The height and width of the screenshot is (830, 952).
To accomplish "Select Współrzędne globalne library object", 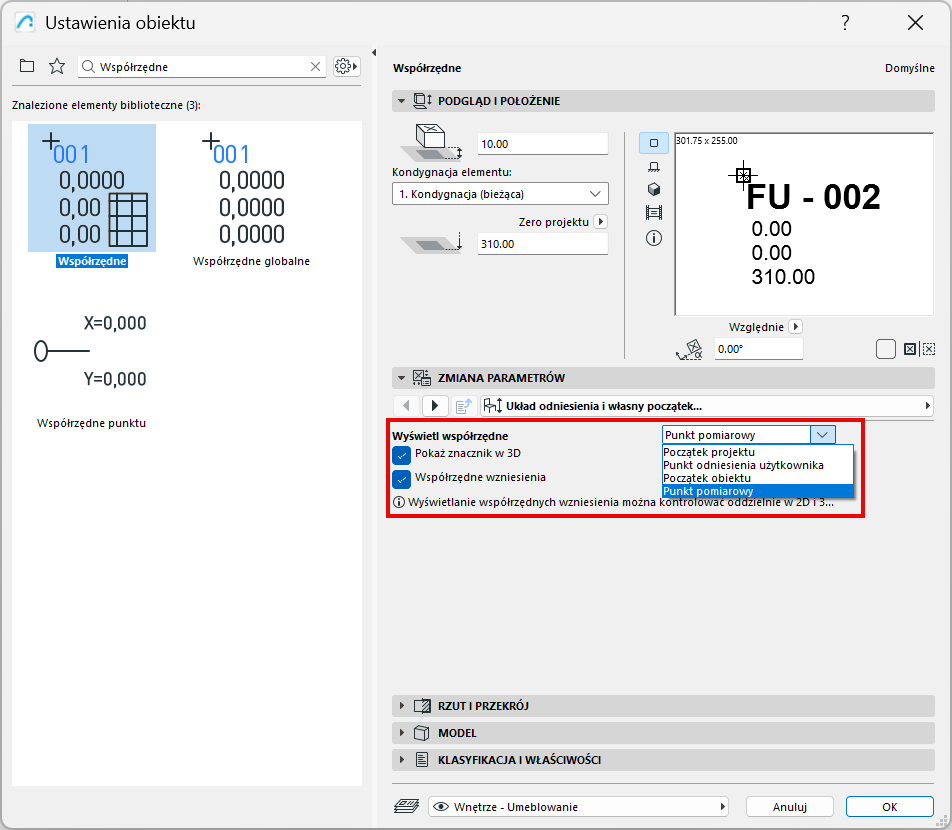I will coord(251,197).
